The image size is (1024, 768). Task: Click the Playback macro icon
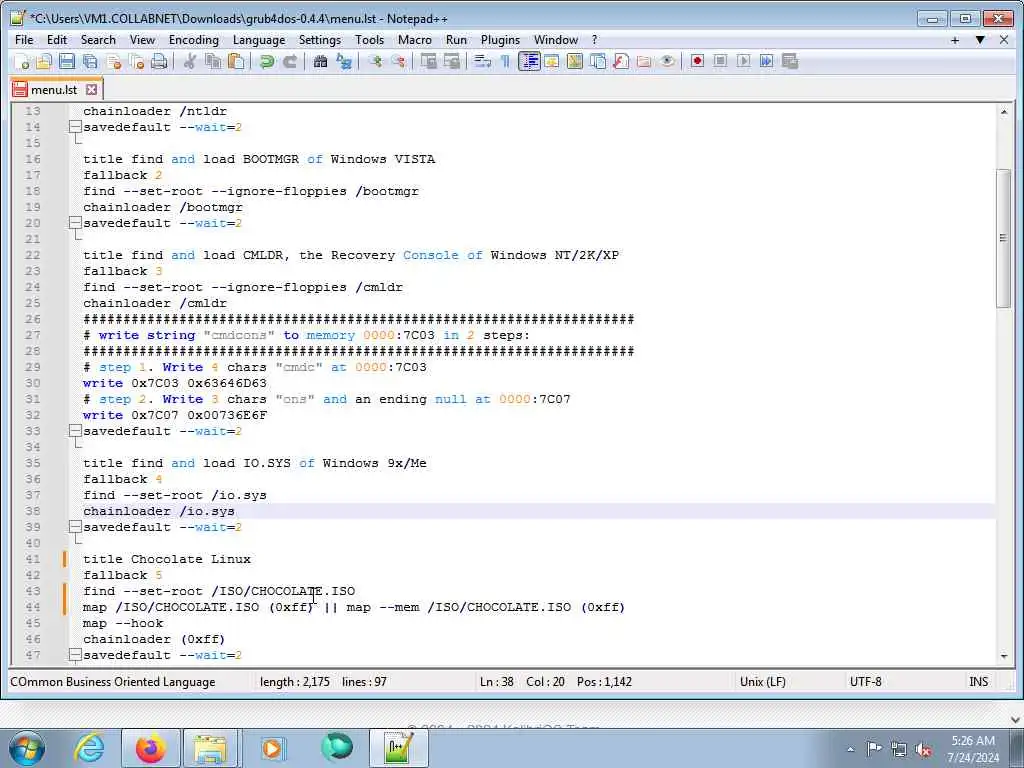pos(743,61)
